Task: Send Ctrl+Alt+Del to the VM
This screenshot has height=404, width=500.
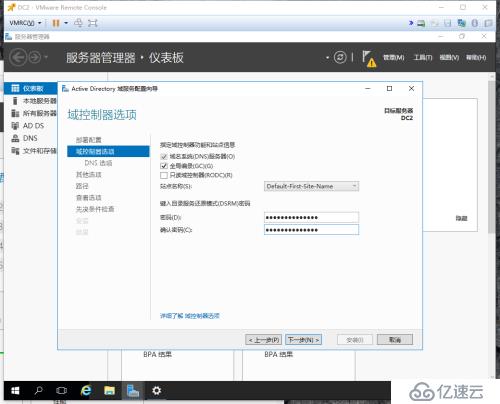Action: (x=78, y=23)
